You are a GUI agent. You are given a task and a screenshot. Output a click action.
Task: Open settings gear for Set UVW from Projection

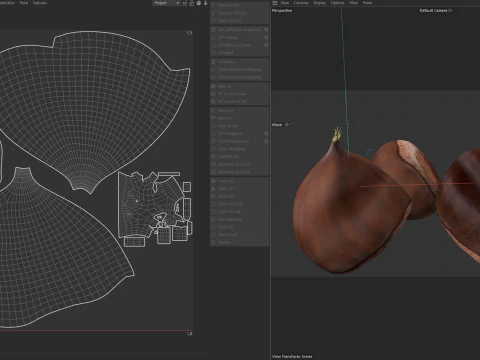(x=266, y=30)
